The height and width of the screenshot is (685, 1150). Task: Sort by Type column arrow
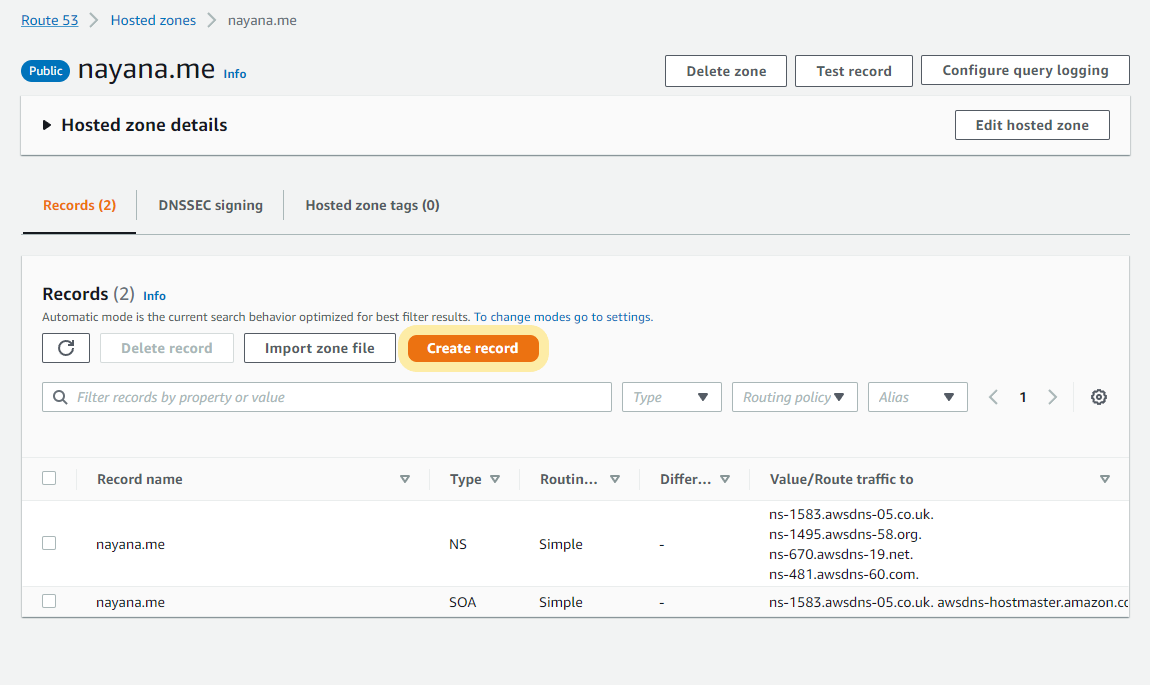[x=495, y=479]
